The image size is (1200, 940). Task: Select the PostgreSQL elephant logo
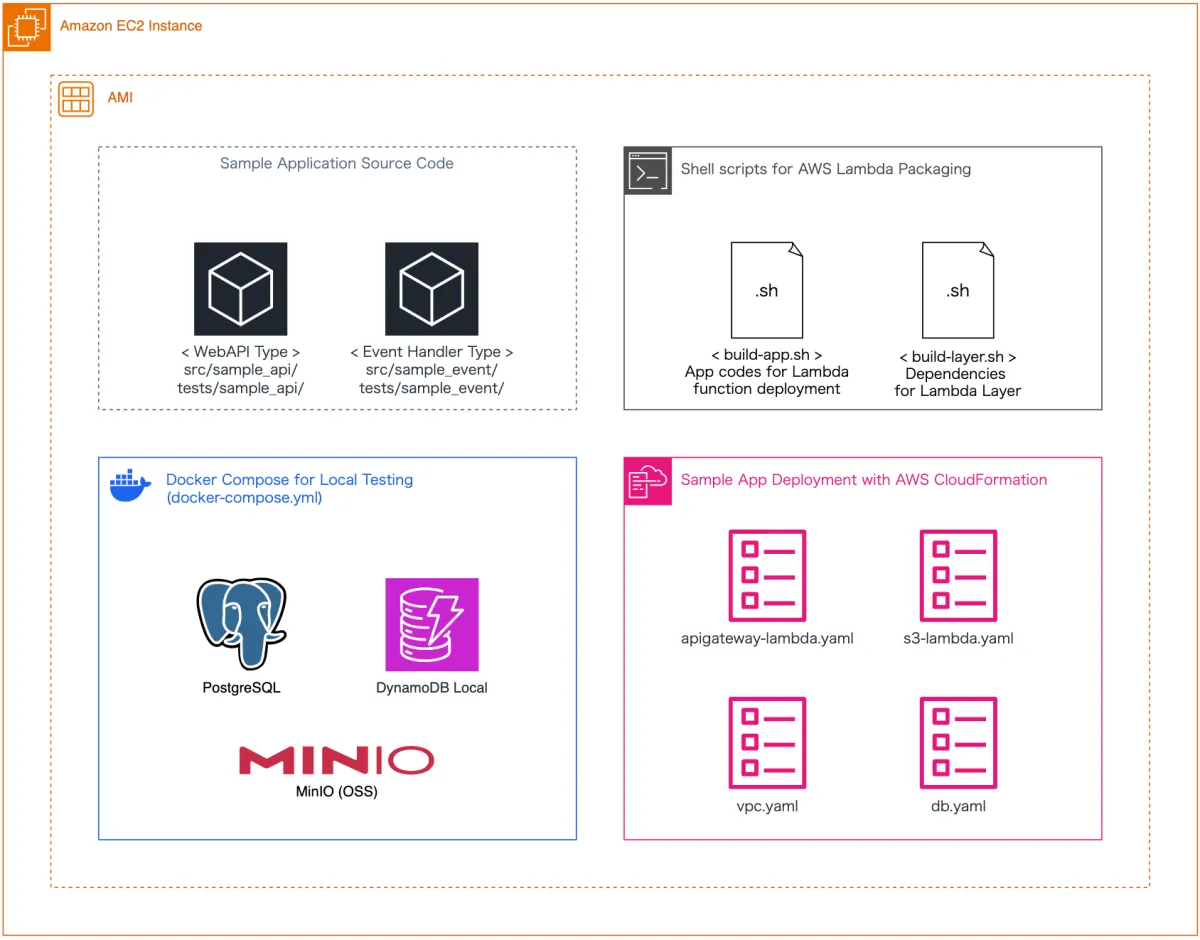pyautogui.click(x=241, y=623)
